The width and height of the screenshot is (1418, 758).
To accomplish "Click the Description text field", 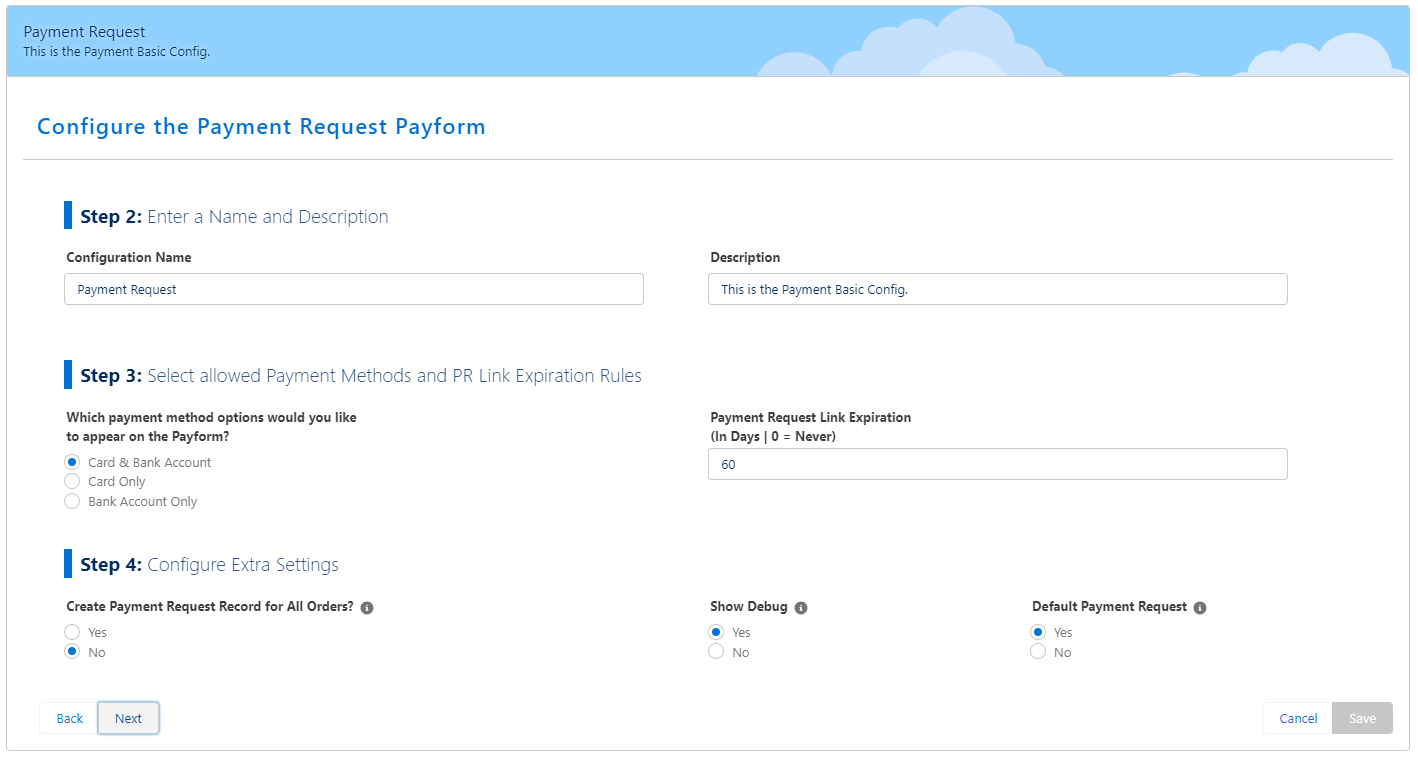I will coord(997,289).
